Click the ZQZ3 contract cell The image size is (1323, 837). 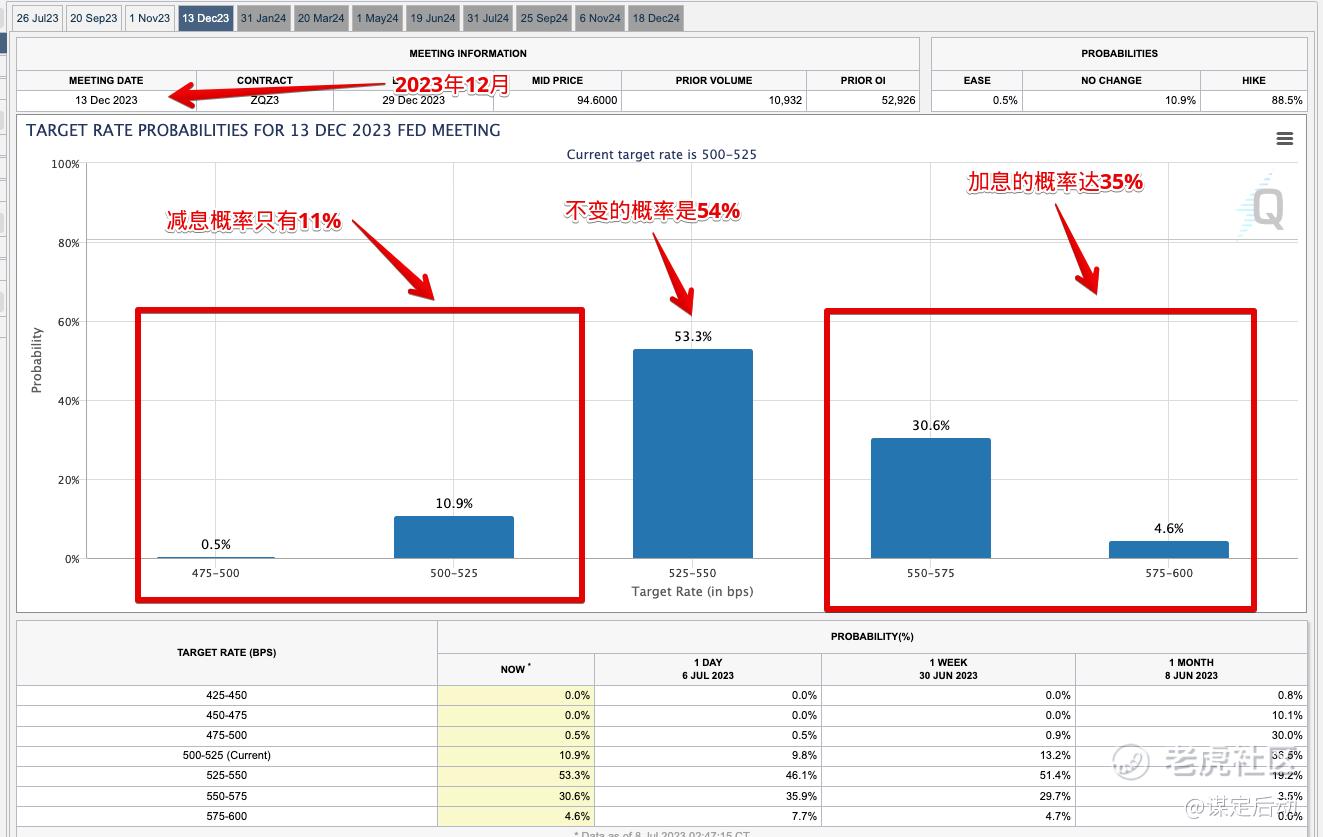[265, 100]
